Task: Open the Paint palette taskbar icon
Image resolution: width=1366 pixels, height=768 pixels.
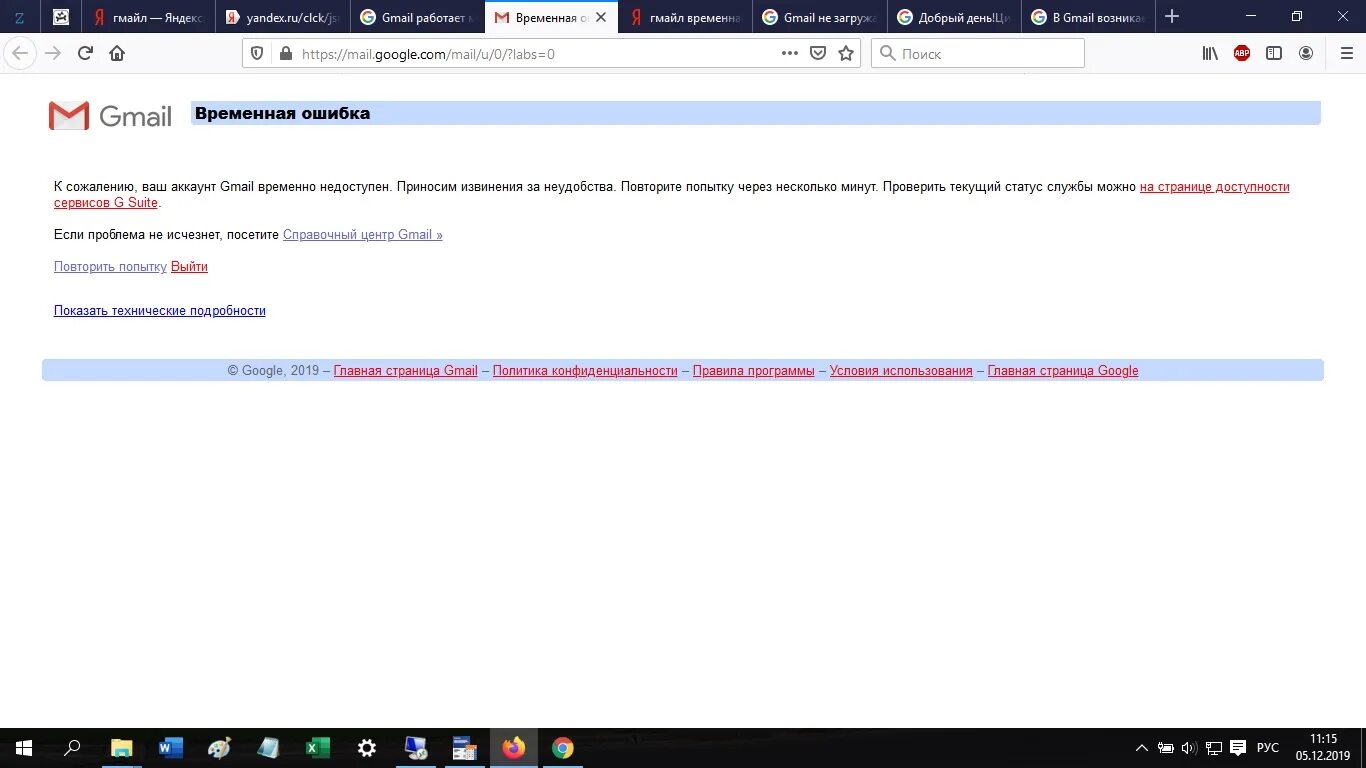Action: pyautogui.click(x=219, y=748)
